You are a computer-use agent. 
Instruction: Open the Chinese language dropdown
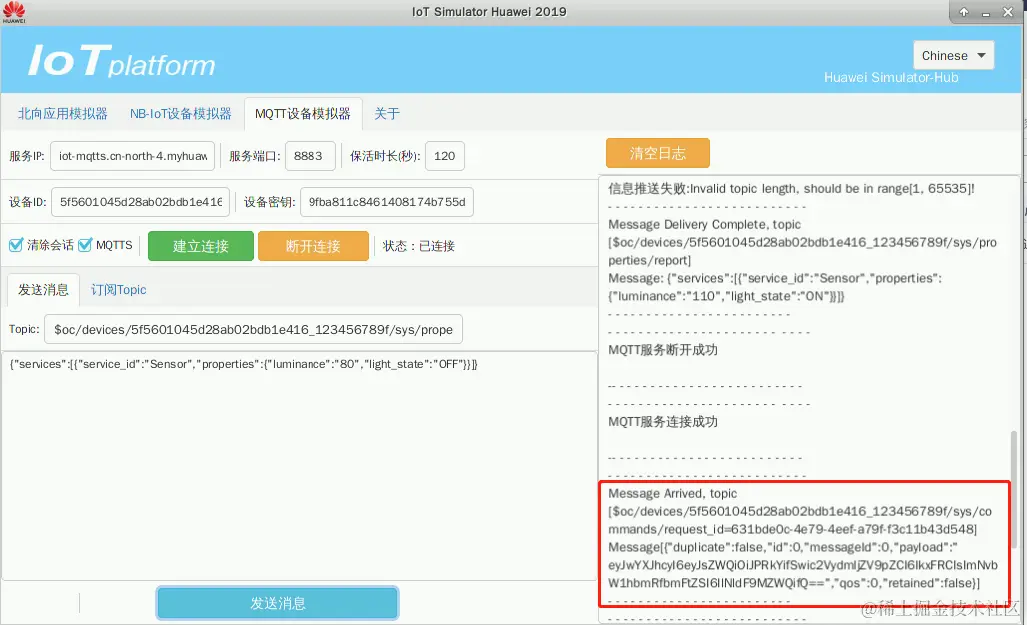(954, 56)
